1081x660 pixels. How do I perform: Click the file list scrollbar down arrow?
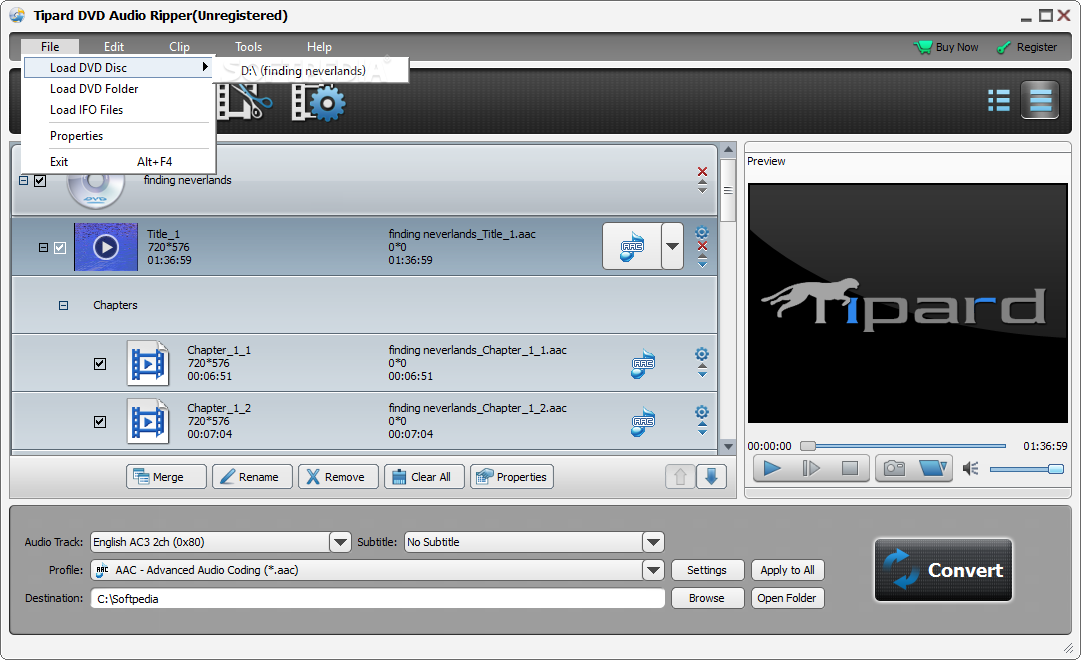(728, 446)
